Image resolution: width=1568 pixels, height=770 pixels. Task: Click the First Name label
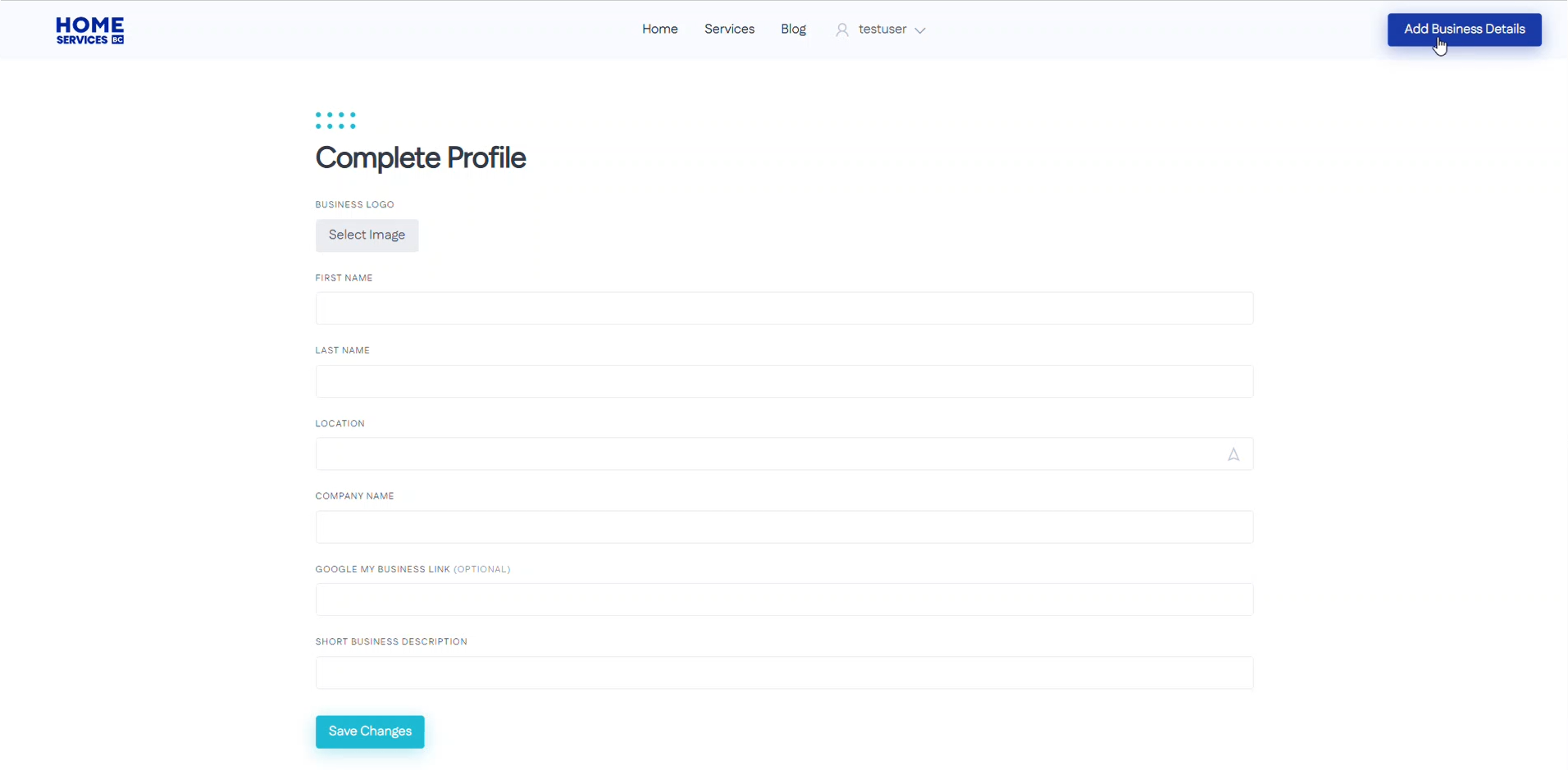point(344,278)
